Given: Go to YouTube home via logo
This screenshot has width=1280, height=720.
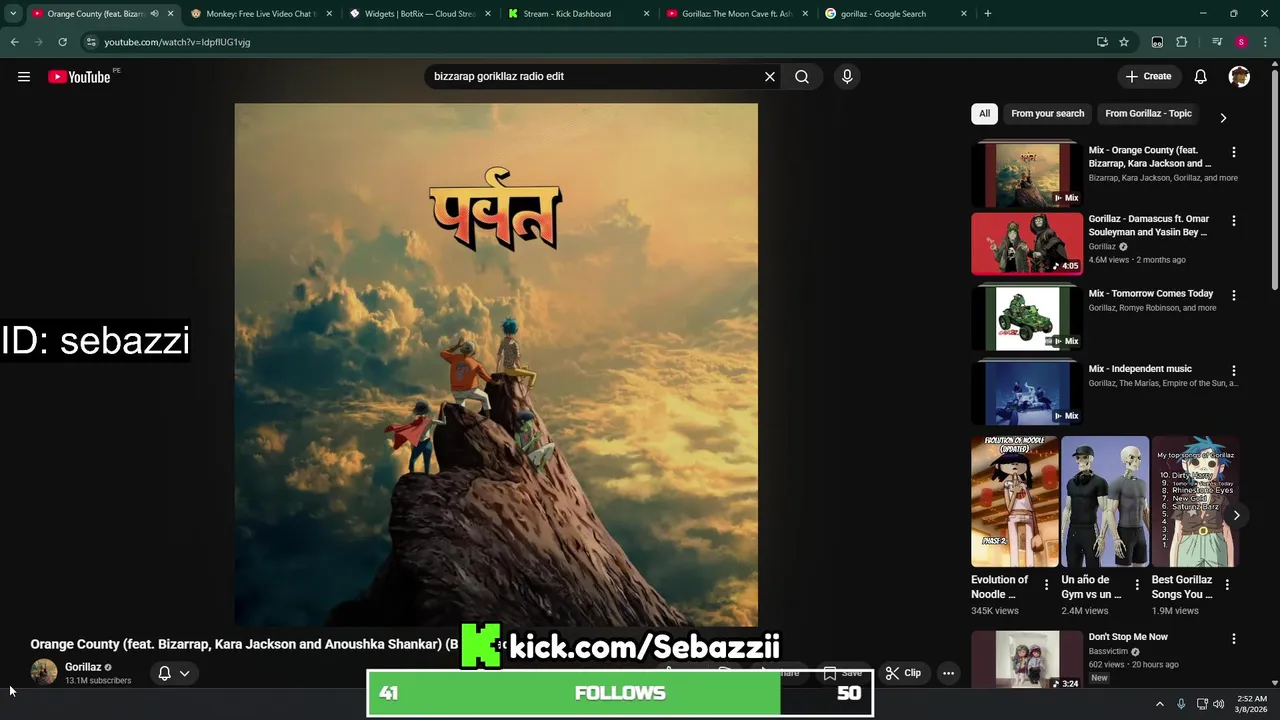Looking at the screenshot, I should [79, 77].
